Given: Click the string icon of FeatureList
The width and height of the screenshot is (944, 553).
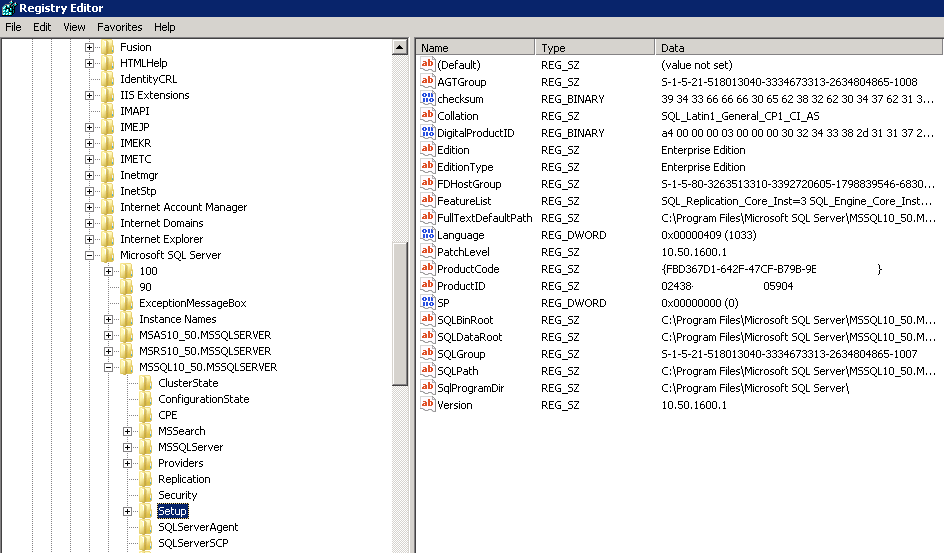Looking at the screenshot, I should pos(427,200).
